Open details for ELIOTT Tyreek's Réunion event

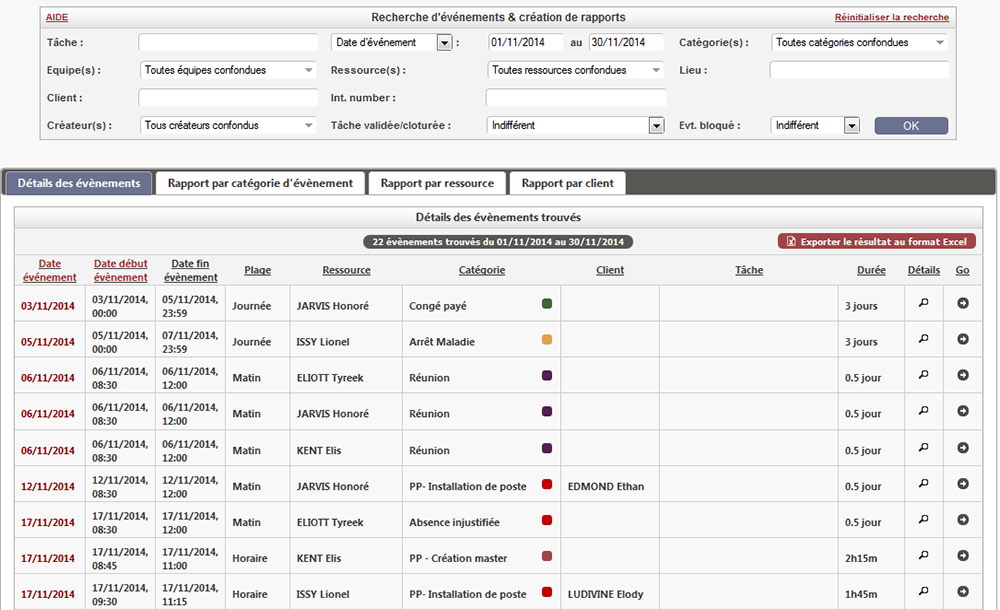point(923,374)
